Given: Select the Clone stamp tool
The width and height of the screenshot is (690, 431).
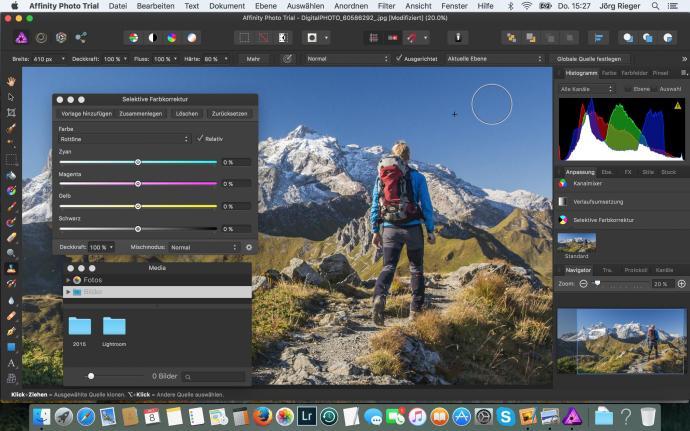Looking at the screenshot, I should click(11, 268).
